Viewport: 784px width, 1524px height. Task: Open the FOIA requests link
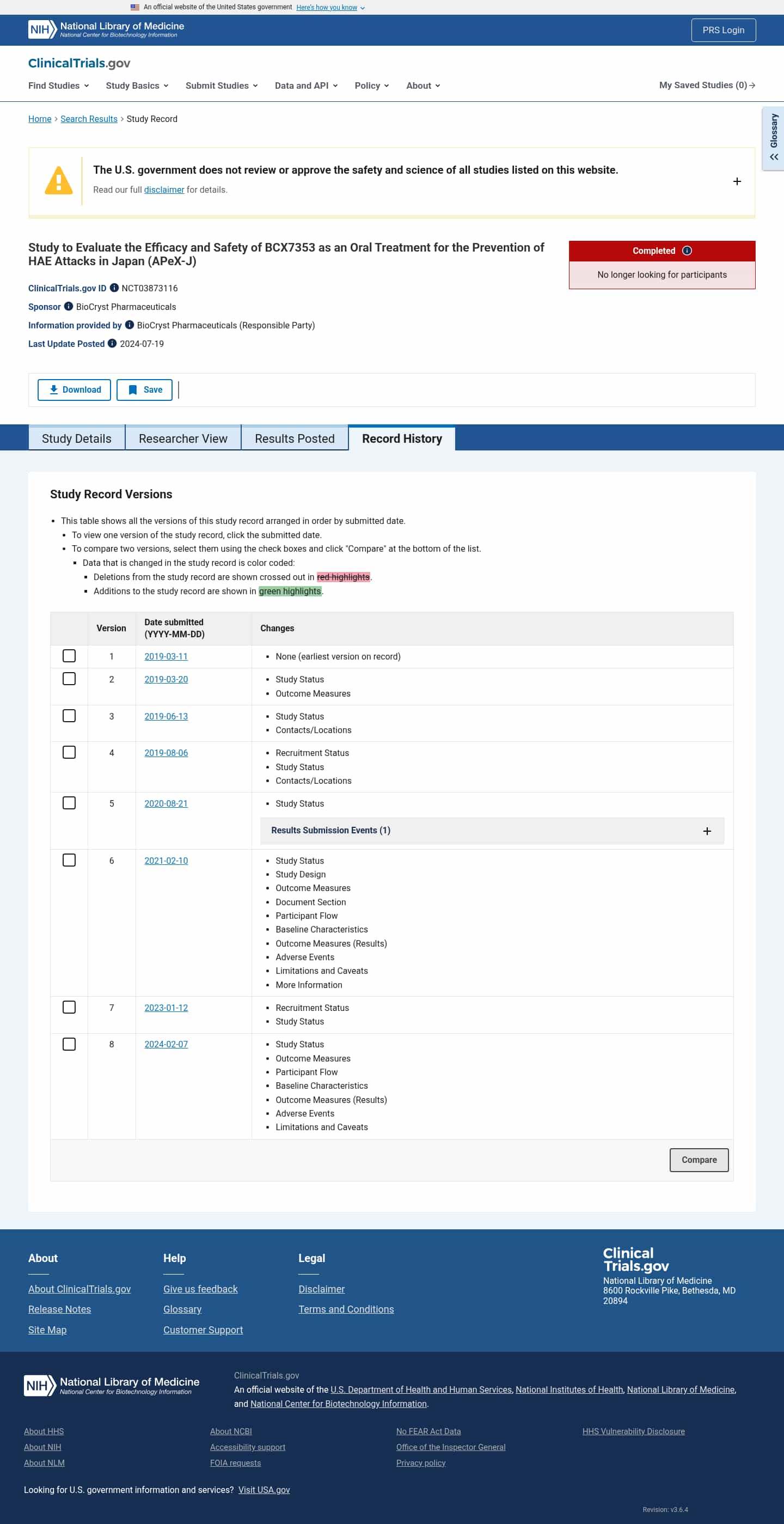(x=235, y=1462)
